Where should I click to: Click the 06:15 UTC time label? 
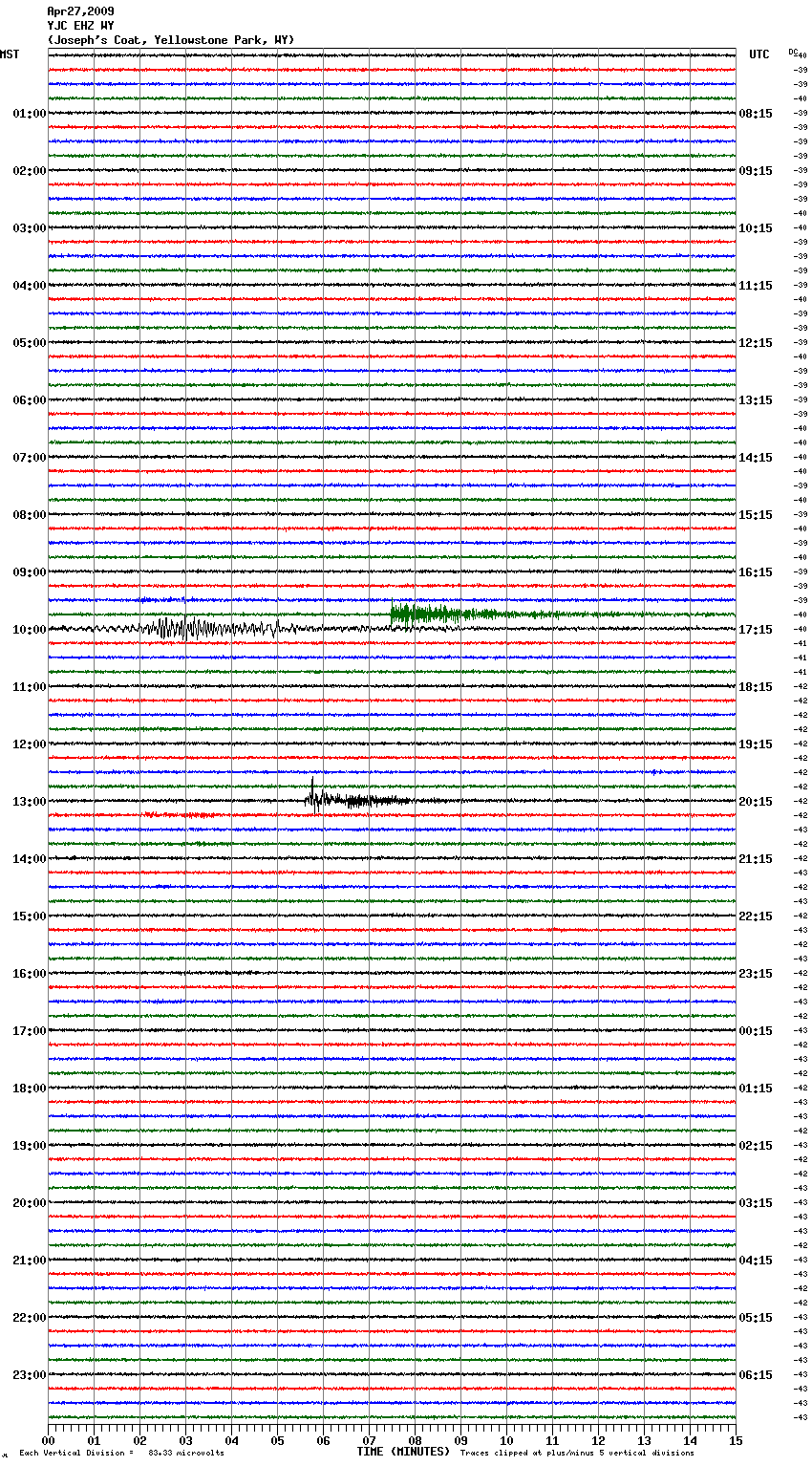tap(756, 1375)
